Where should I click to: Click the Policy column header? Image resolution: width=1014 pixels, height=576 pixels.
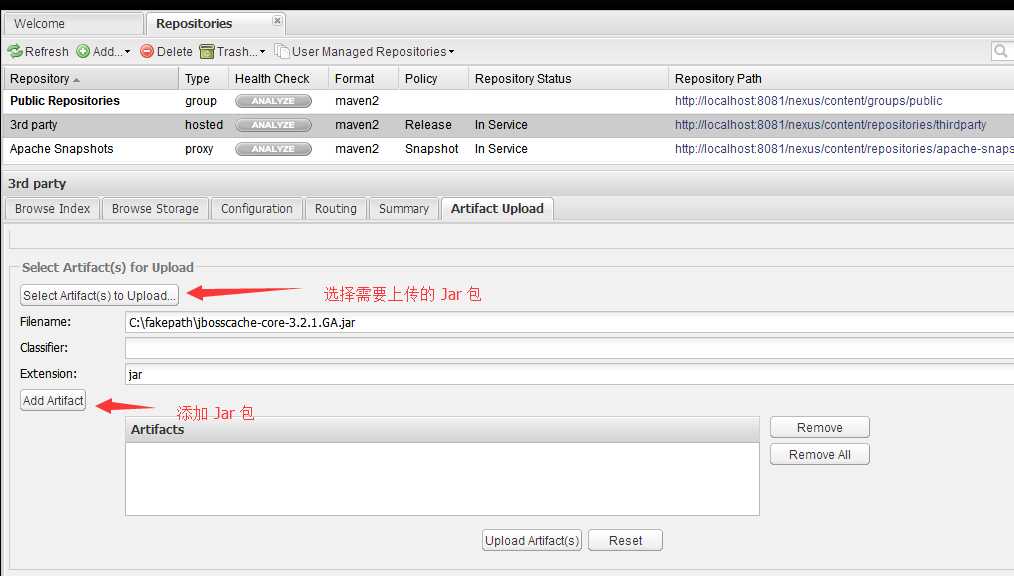[x=433, y=79]
